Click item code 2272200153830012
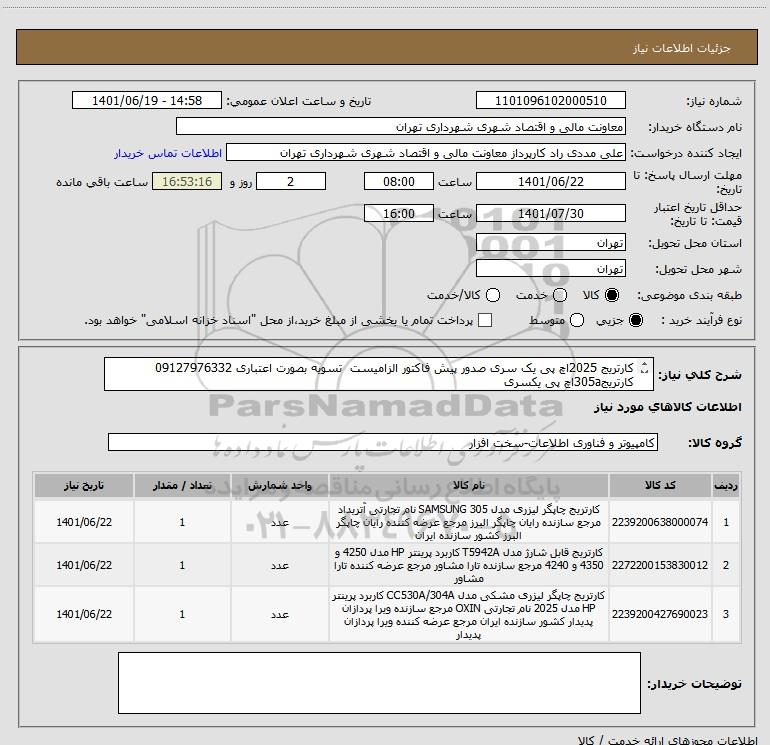The height and width of the screenshot is (745, 770). point(660,565)
